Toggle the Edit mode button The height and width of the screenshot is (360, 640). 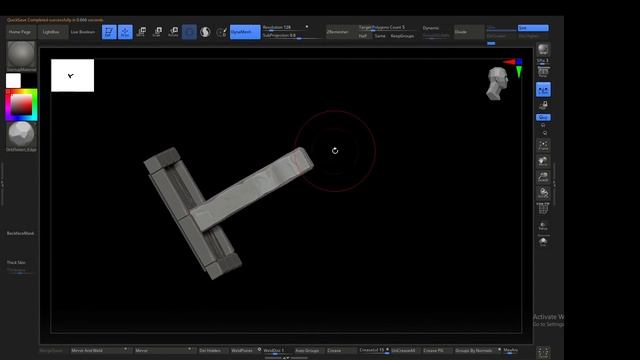pos(109,32)
